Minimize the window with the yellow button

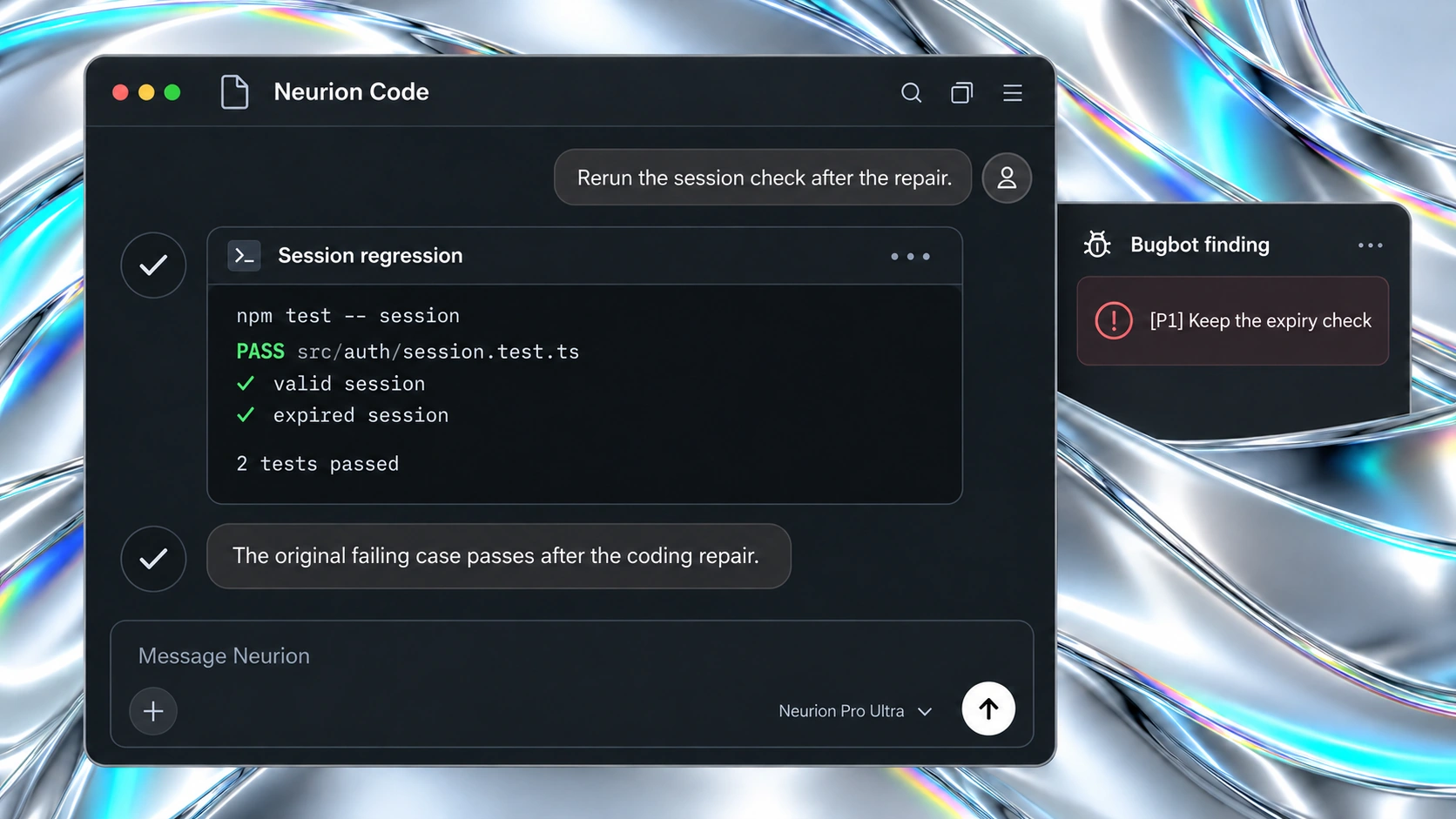click(146, 92)
